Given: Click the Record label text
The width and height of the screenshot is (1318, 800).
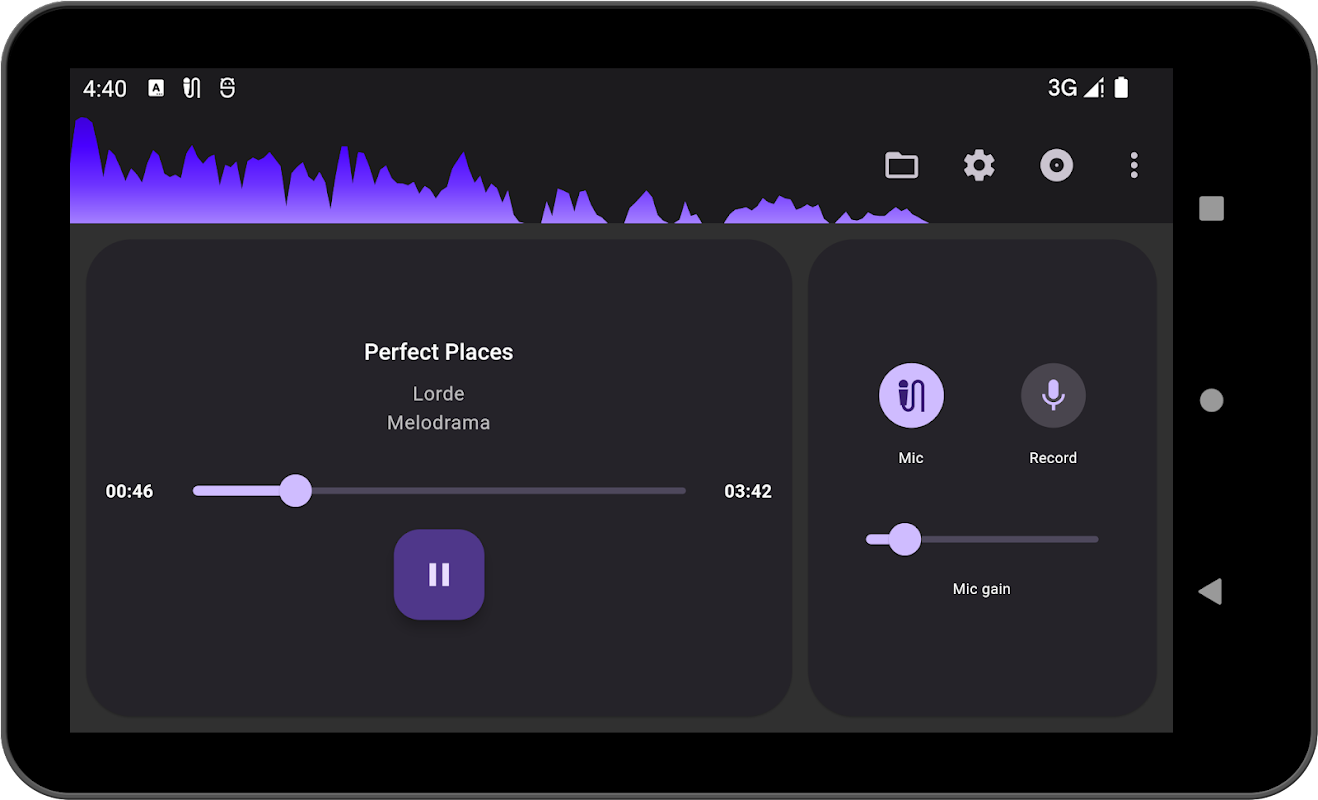Looking at the screenshot, I should pyautogui.click(x=1053, y=458).
